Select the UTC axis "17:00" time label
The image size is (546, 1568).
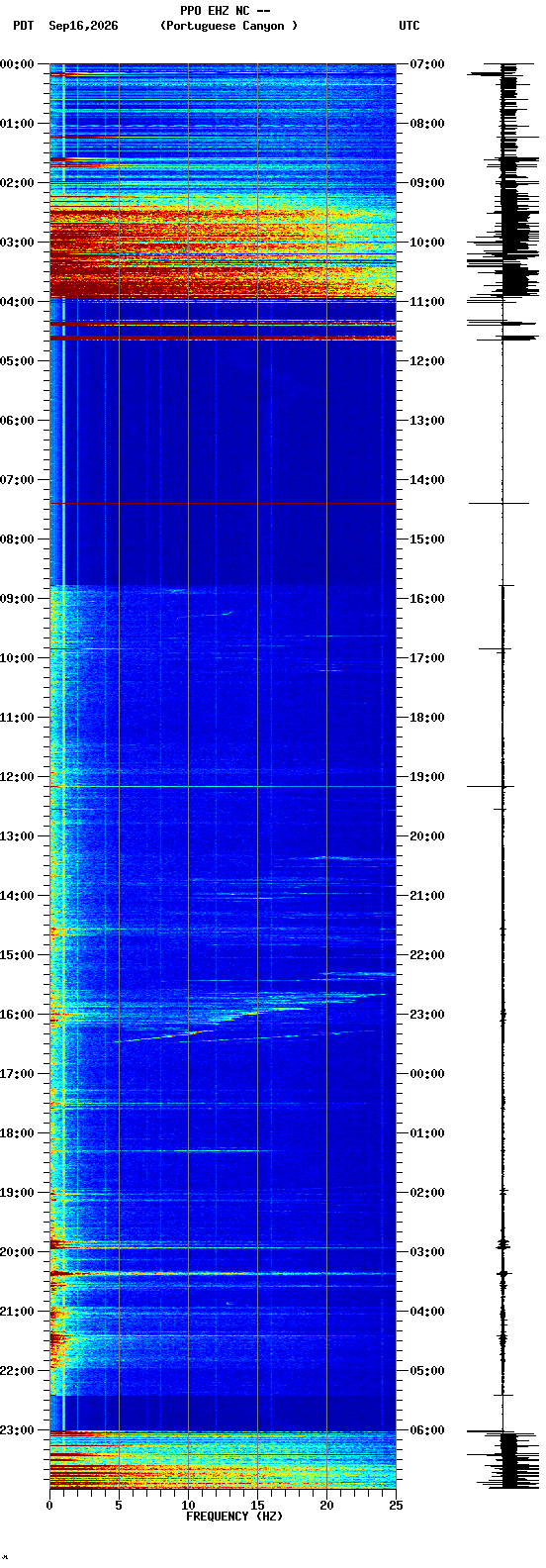[426, 658]
